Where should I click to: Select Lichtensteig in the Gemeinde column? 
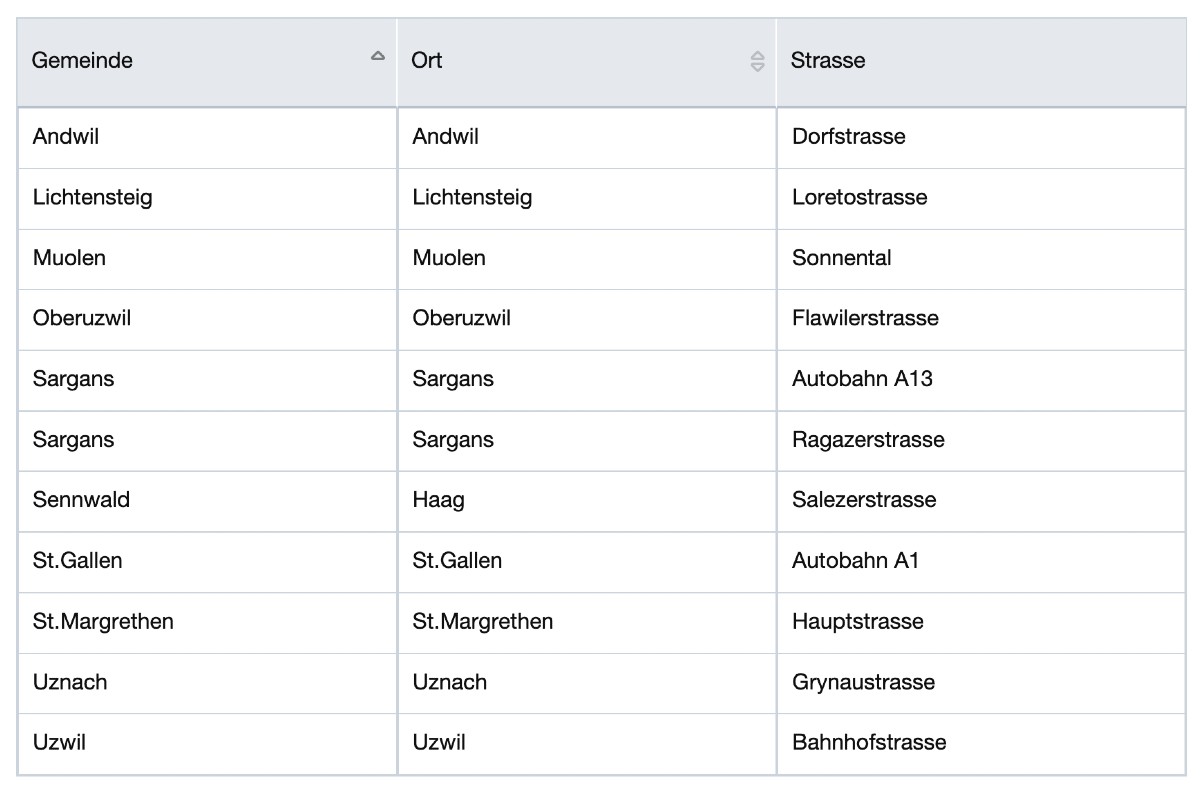[x=92, y=197]
